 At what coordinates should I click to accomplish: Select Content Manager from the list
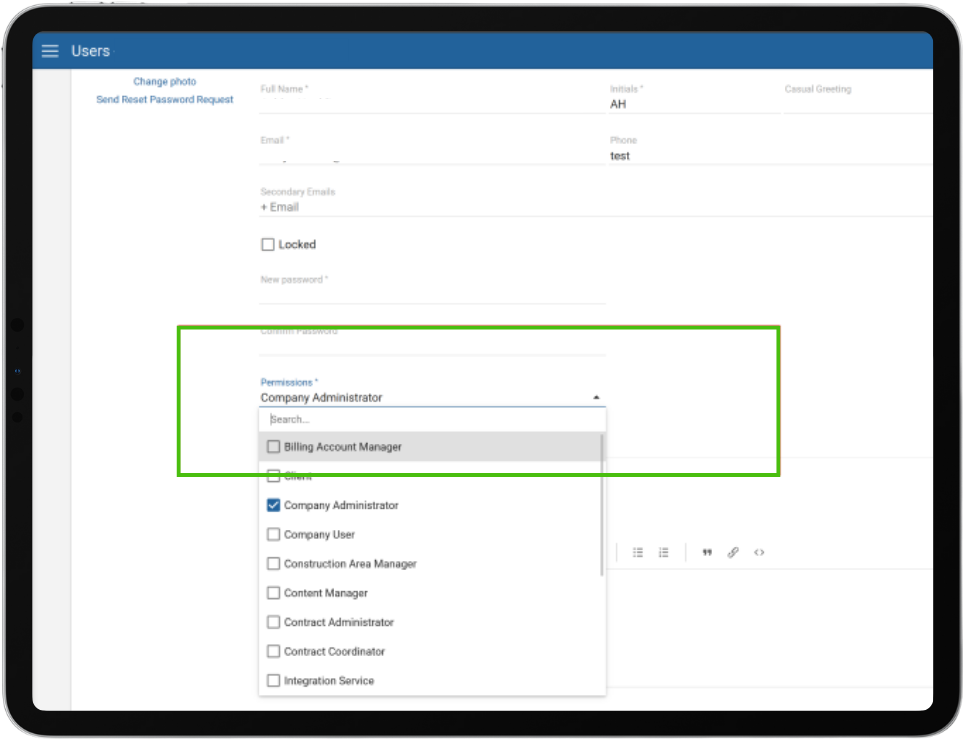274,593
